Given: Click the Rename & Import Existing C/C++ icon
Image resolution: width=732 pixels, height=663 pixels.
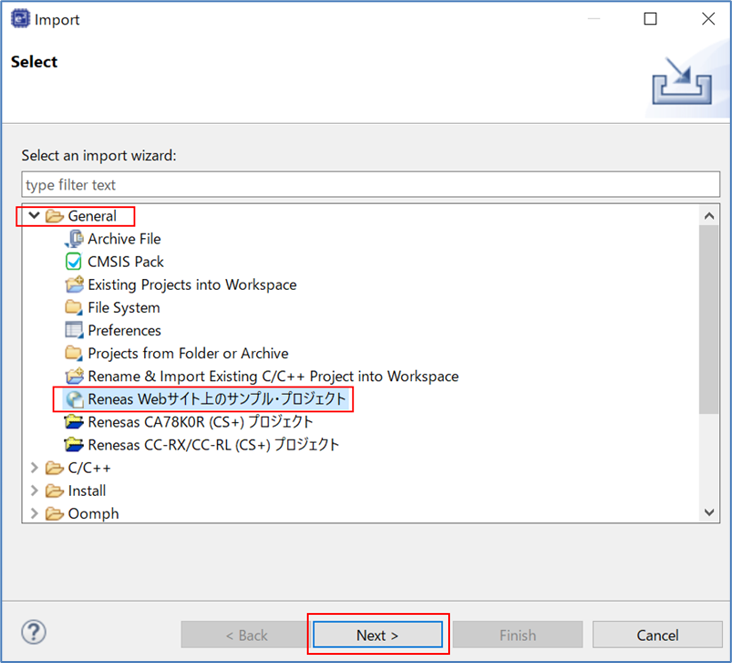Looking at the screenshot, I should click(74, 376).
